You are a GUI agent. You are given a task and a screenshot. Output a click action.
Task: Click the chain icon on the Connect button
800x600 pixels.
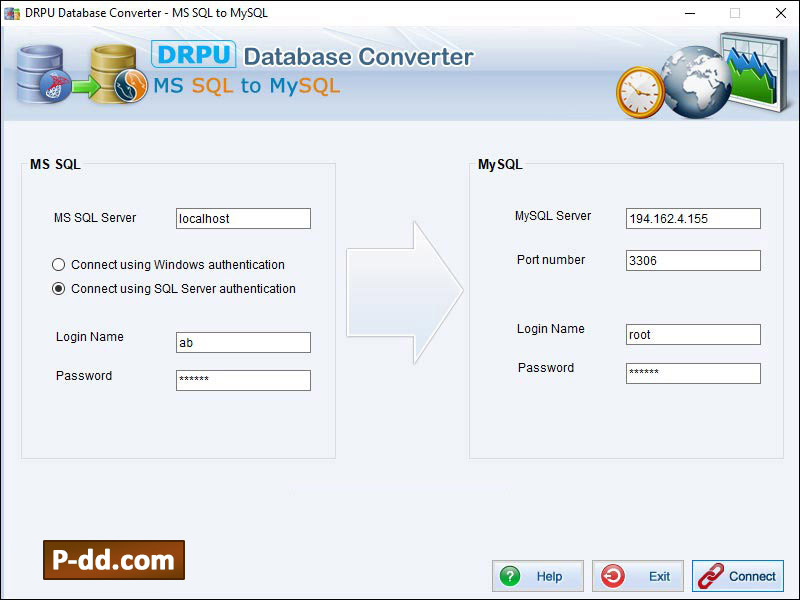tap(710, 575)
